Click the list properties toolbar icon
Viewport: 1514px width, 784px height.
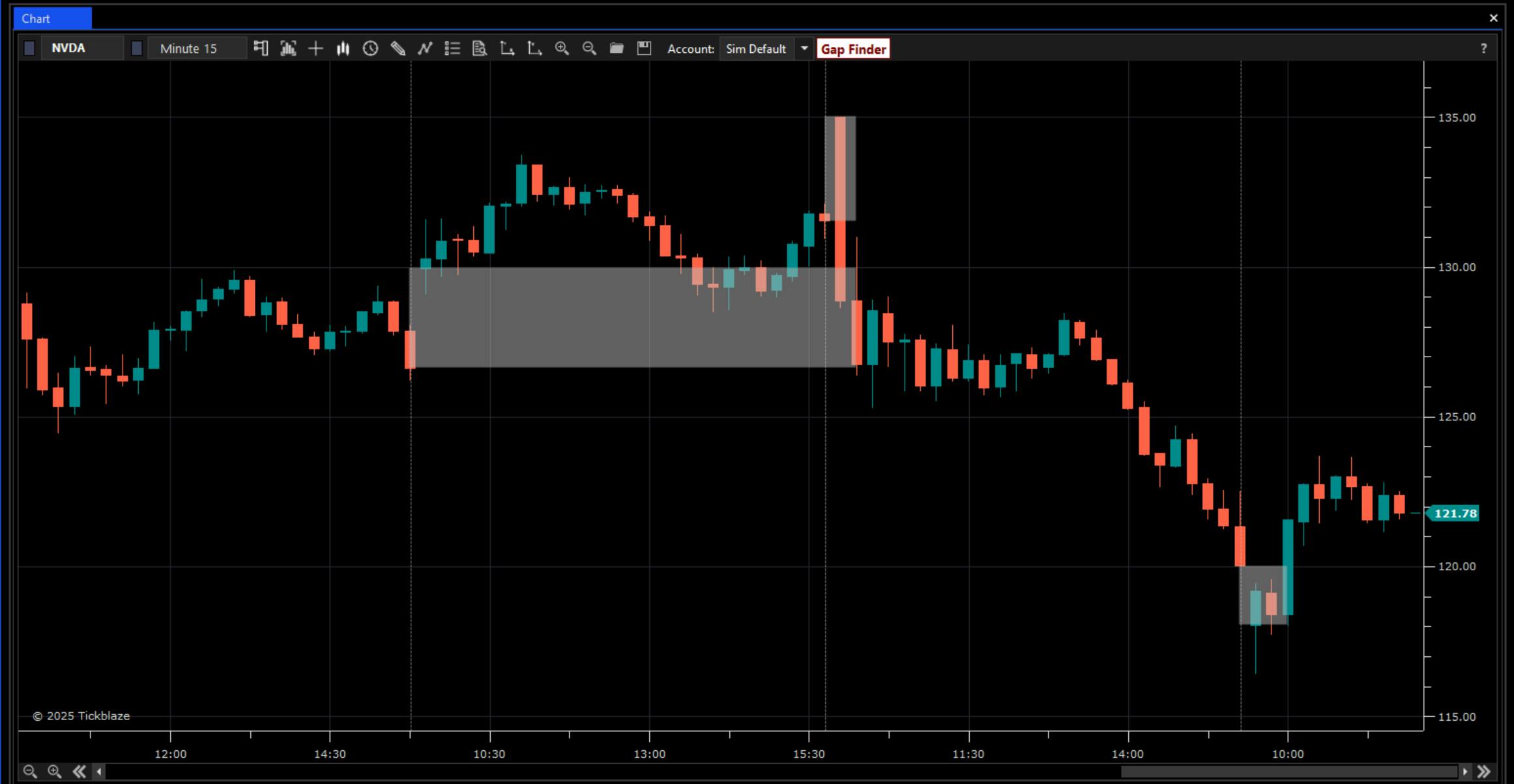click(x=452, y=48)
